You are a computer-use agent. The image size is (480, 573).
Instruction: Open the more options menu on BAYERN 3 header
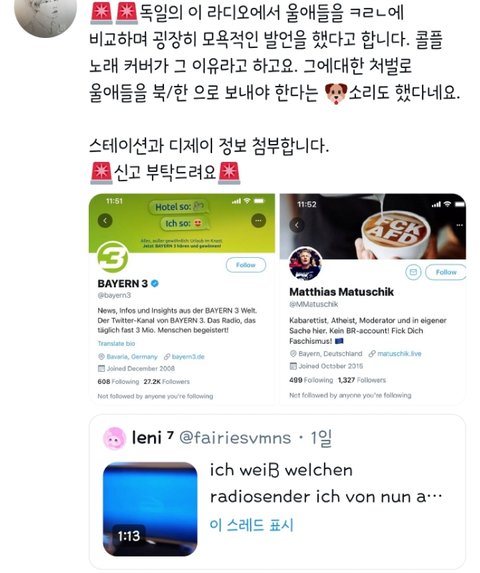click(x=259, y=221)
